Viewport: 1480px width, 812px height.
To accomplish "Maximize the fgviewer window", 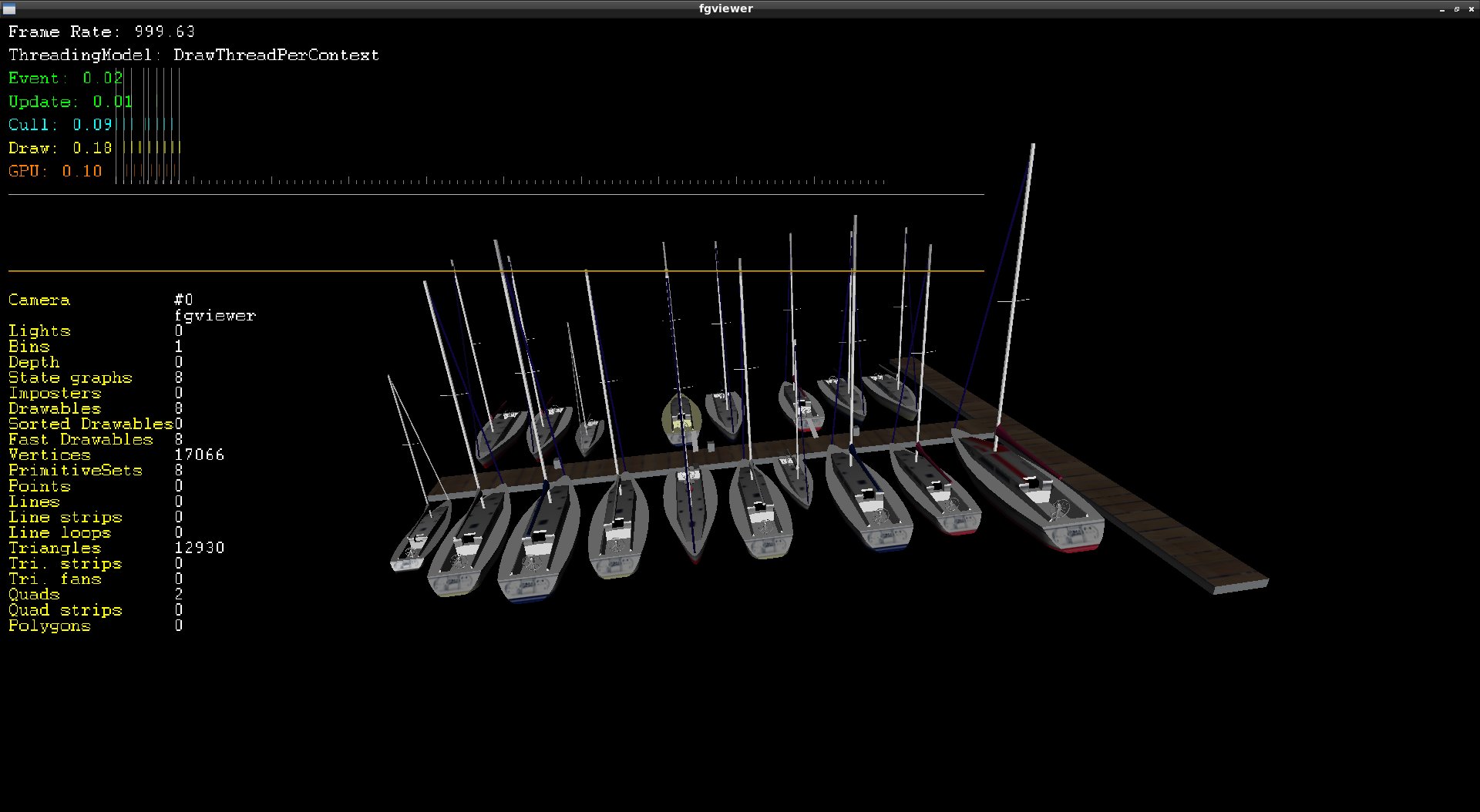I will click(x=1456, y=9).
